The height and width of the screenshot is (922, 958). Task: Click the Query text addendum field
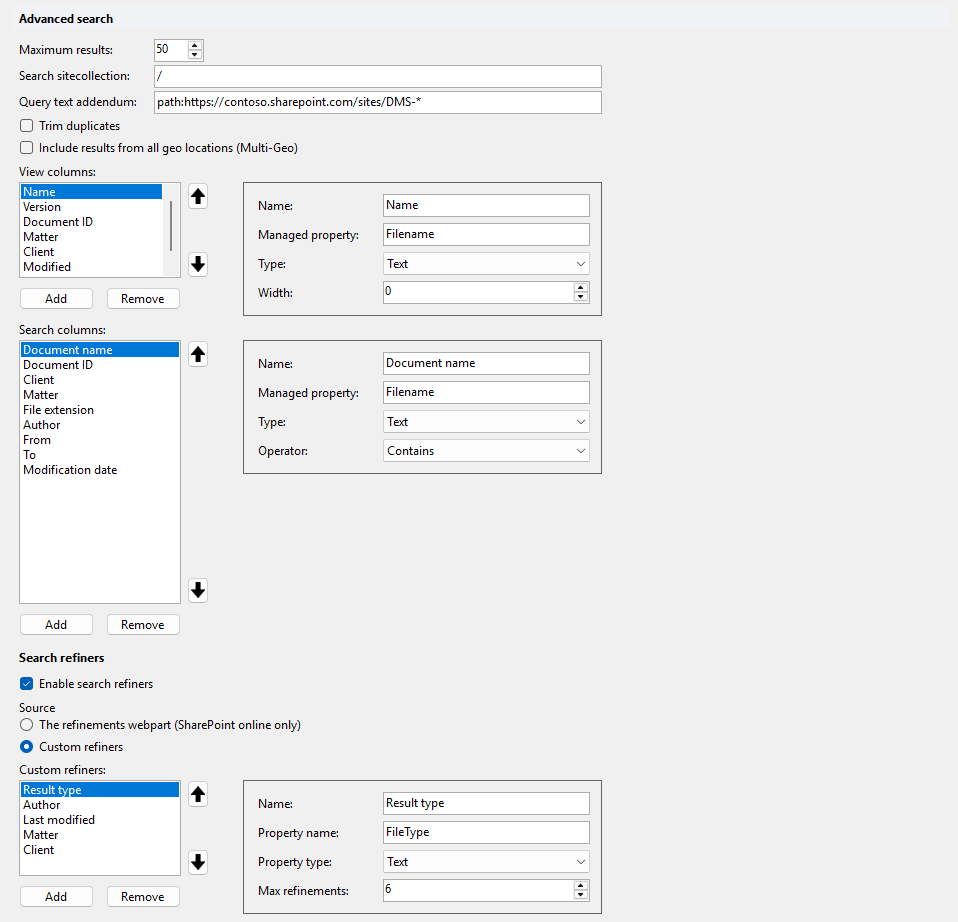point(378,103)
